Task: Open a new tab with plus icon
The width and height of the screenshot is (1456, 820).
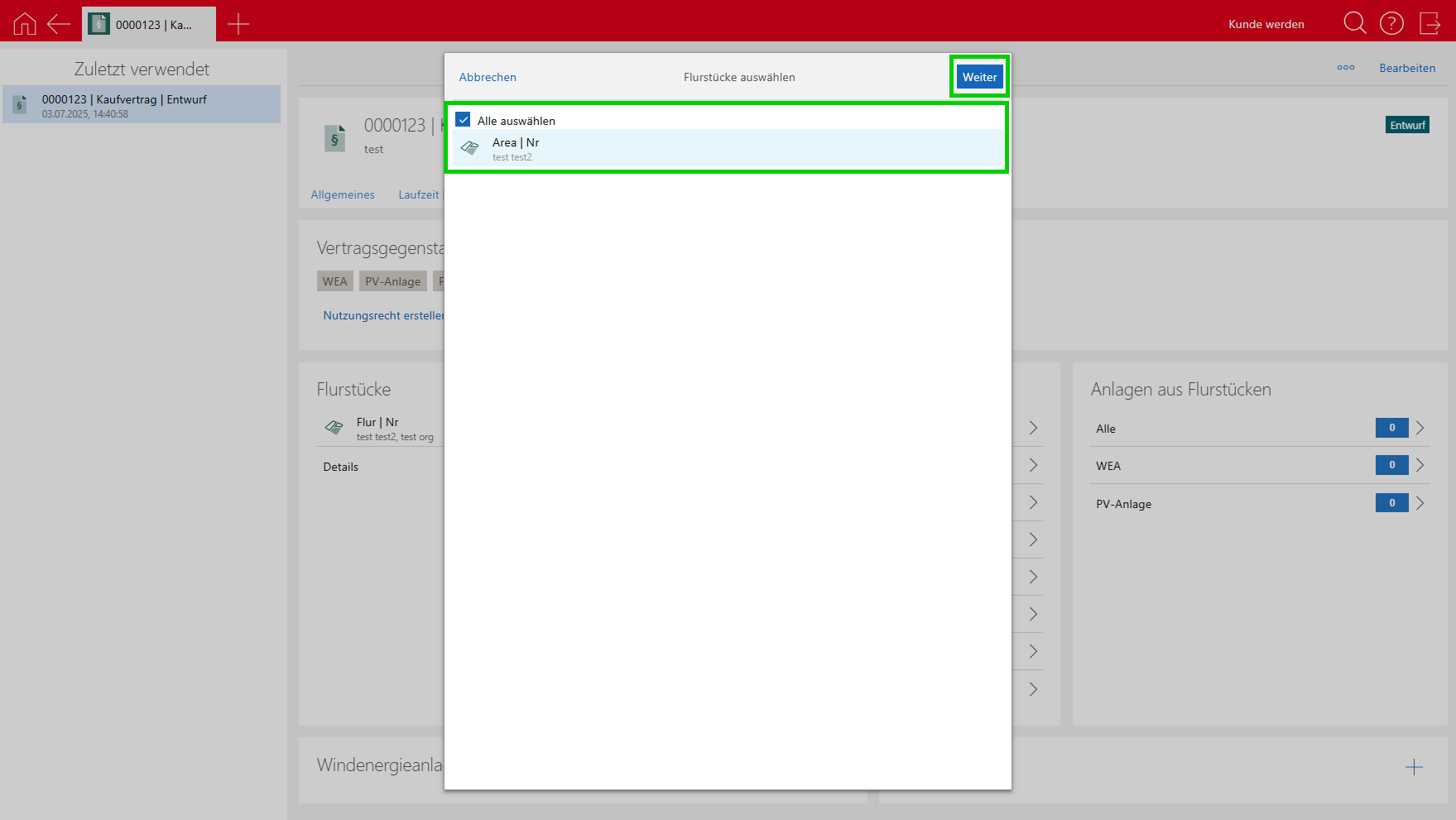Action: coord(238,24)
